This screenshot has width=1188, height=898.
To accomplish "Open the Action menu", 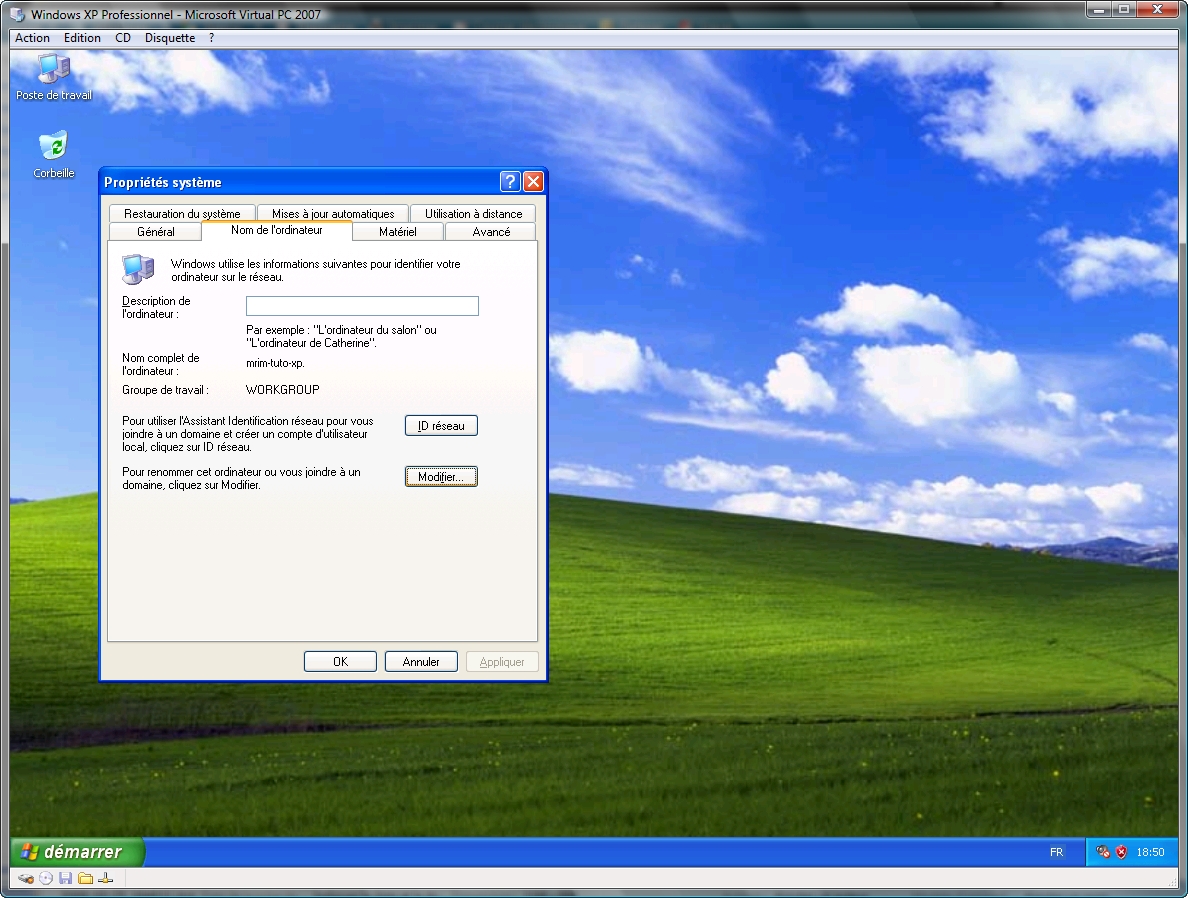I will (x=33, y=38).
